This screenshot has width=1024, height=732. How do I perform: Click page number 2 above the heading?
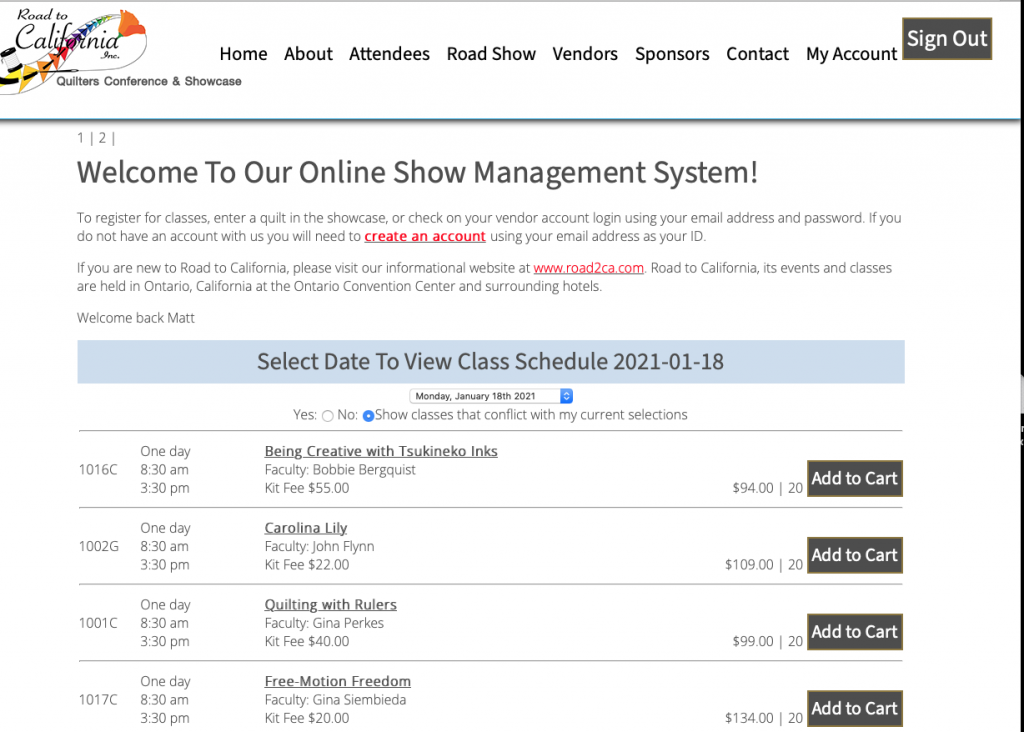pos(103,138)
